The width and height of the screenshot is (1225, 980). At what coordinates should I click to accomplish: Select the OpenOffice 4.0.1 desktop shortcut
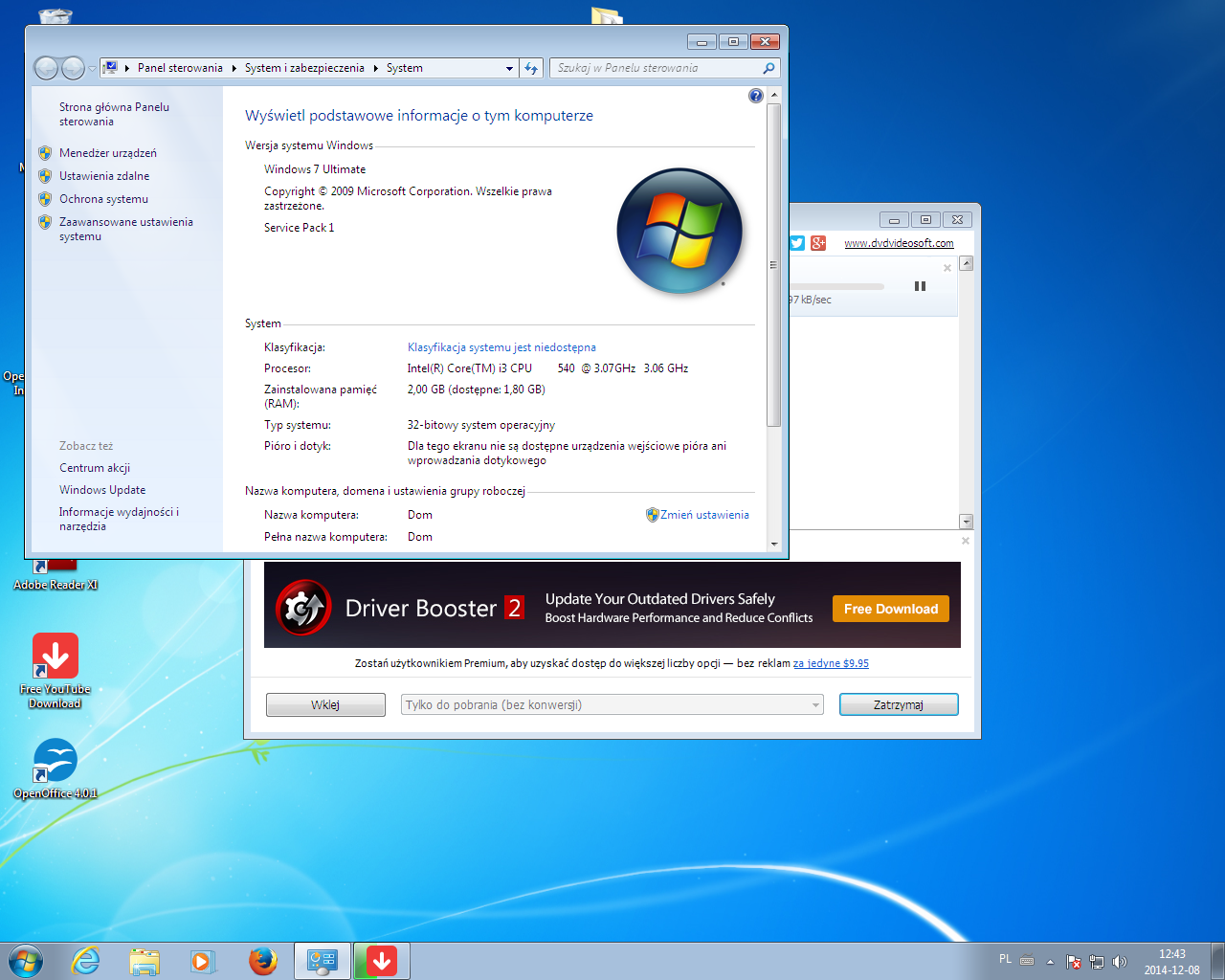click(56, 768)
